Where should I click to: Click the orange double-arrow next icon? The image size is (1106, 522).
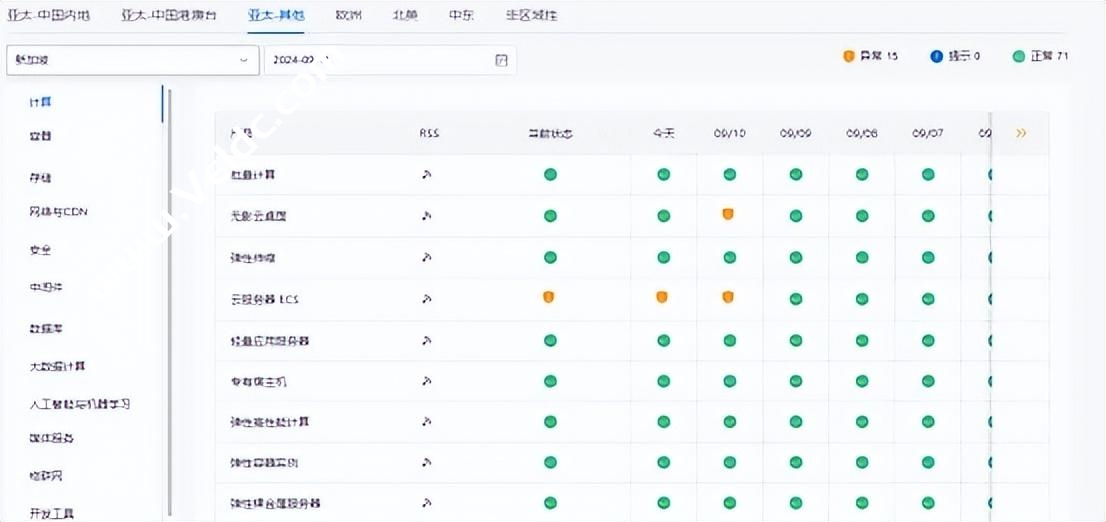1020,133
